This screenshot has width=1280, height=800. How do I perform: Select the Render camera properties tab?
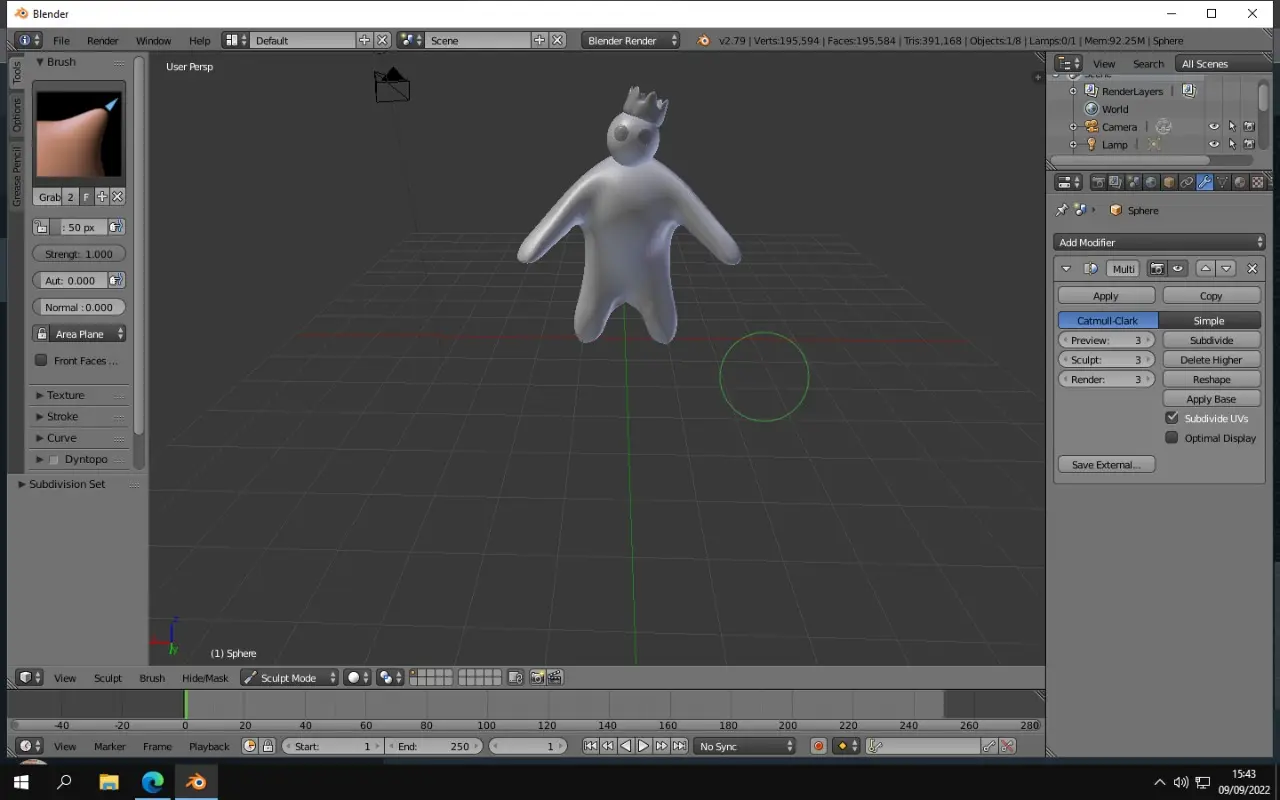click(1098, 182)
